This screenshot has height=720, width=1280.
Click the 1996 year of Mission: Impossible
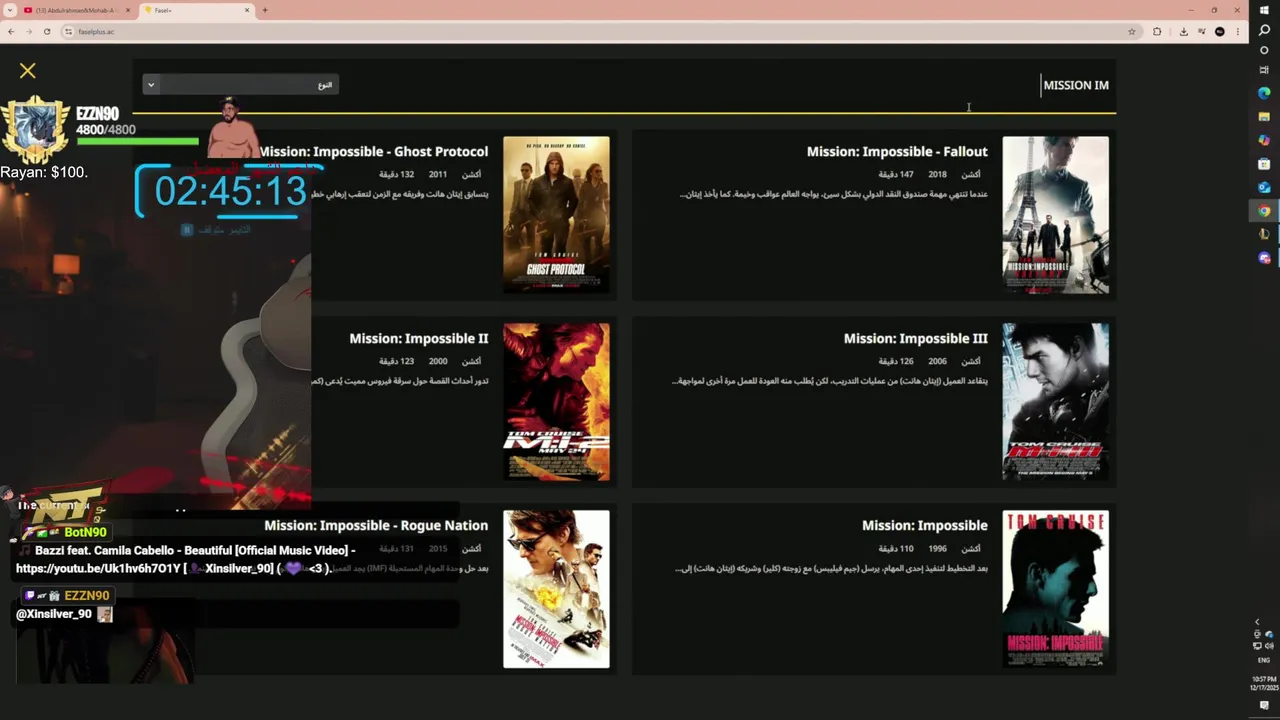coord(937,549)
